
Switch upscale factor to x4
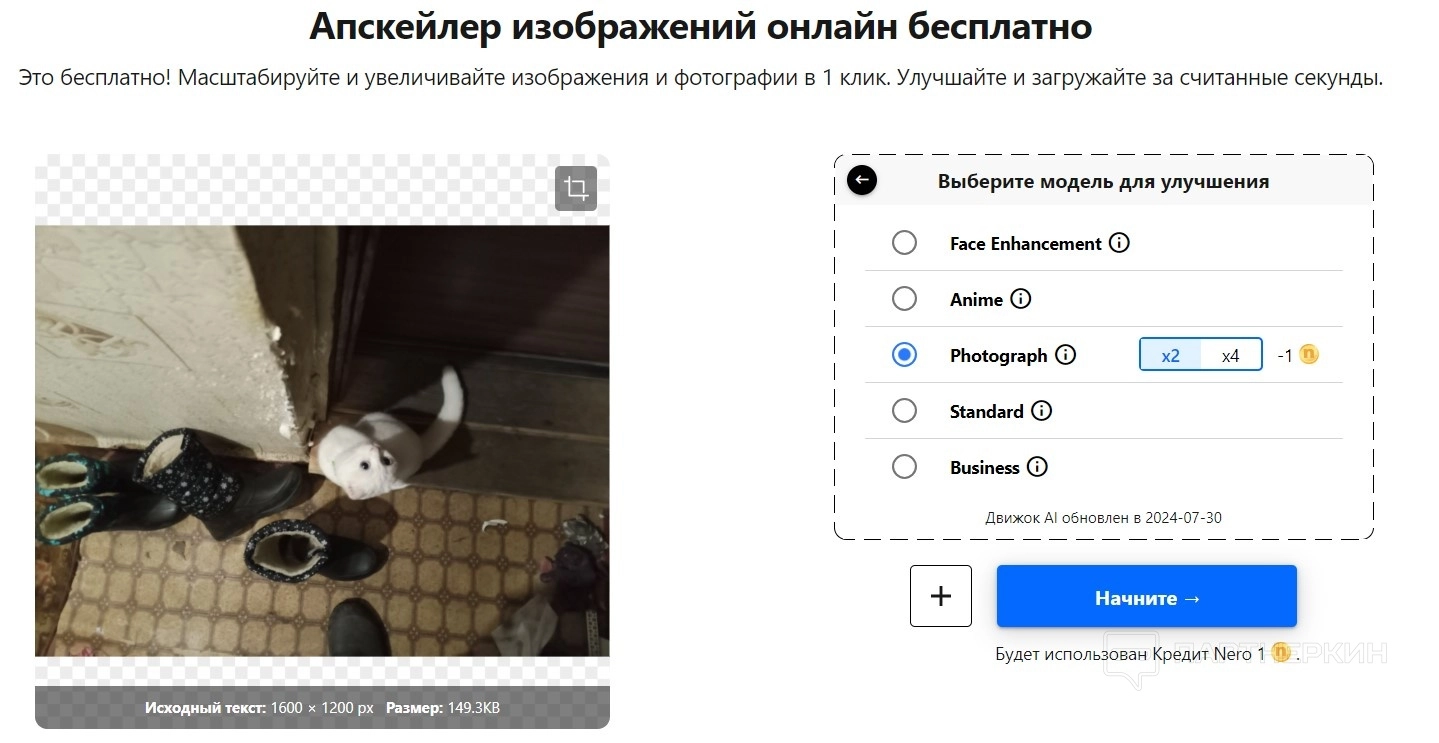[1231, 355]
